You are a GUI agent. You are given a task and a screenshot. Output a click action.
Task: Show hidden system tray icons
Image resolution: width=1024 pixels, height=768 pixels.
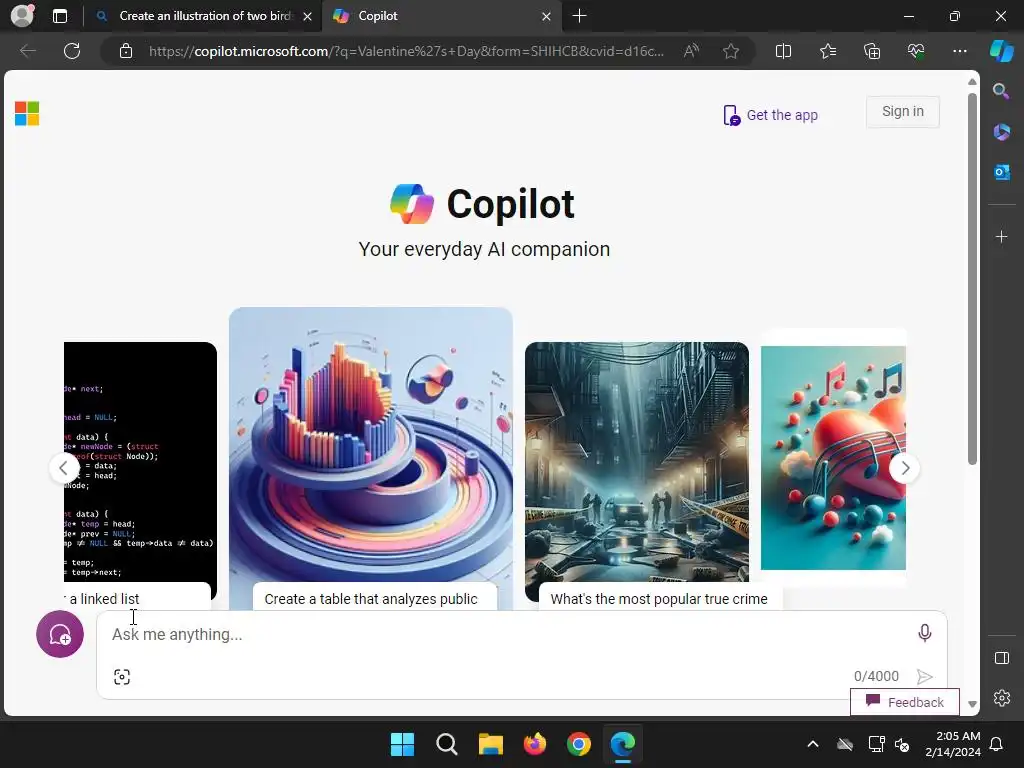coord(813,744)
